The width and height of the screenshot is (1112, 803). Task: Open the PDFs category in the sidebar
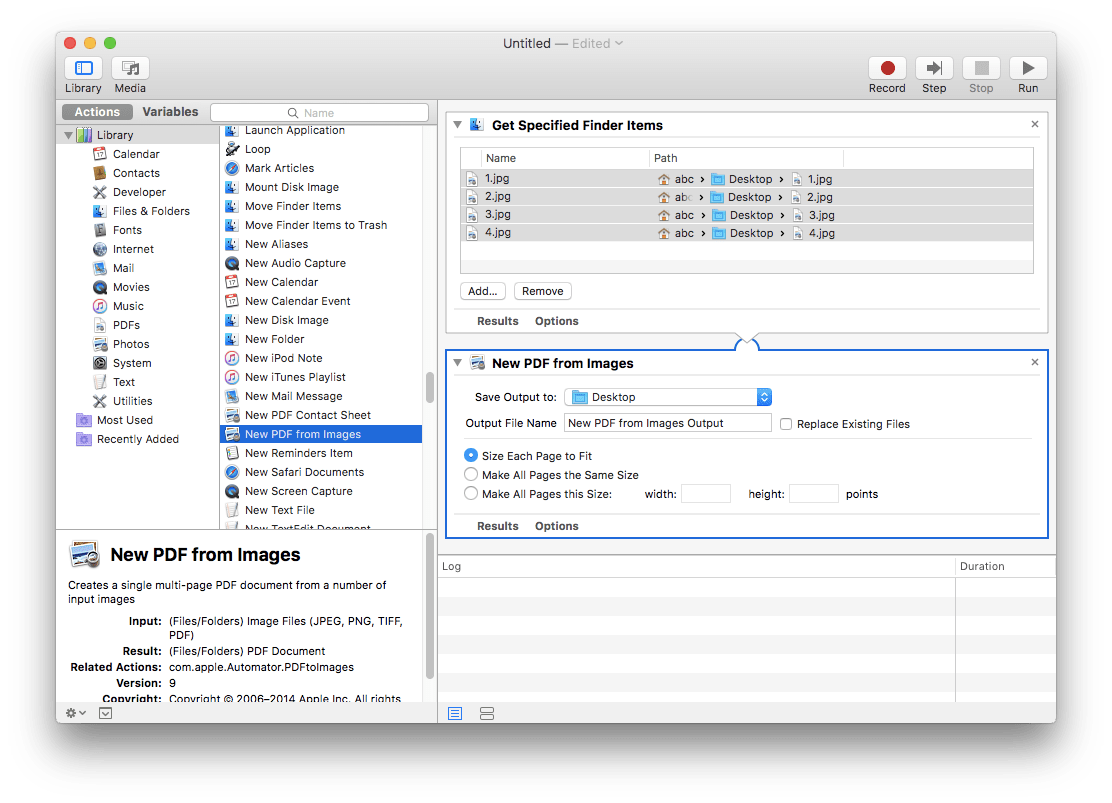pyautogui.click(x=126, y=324)
